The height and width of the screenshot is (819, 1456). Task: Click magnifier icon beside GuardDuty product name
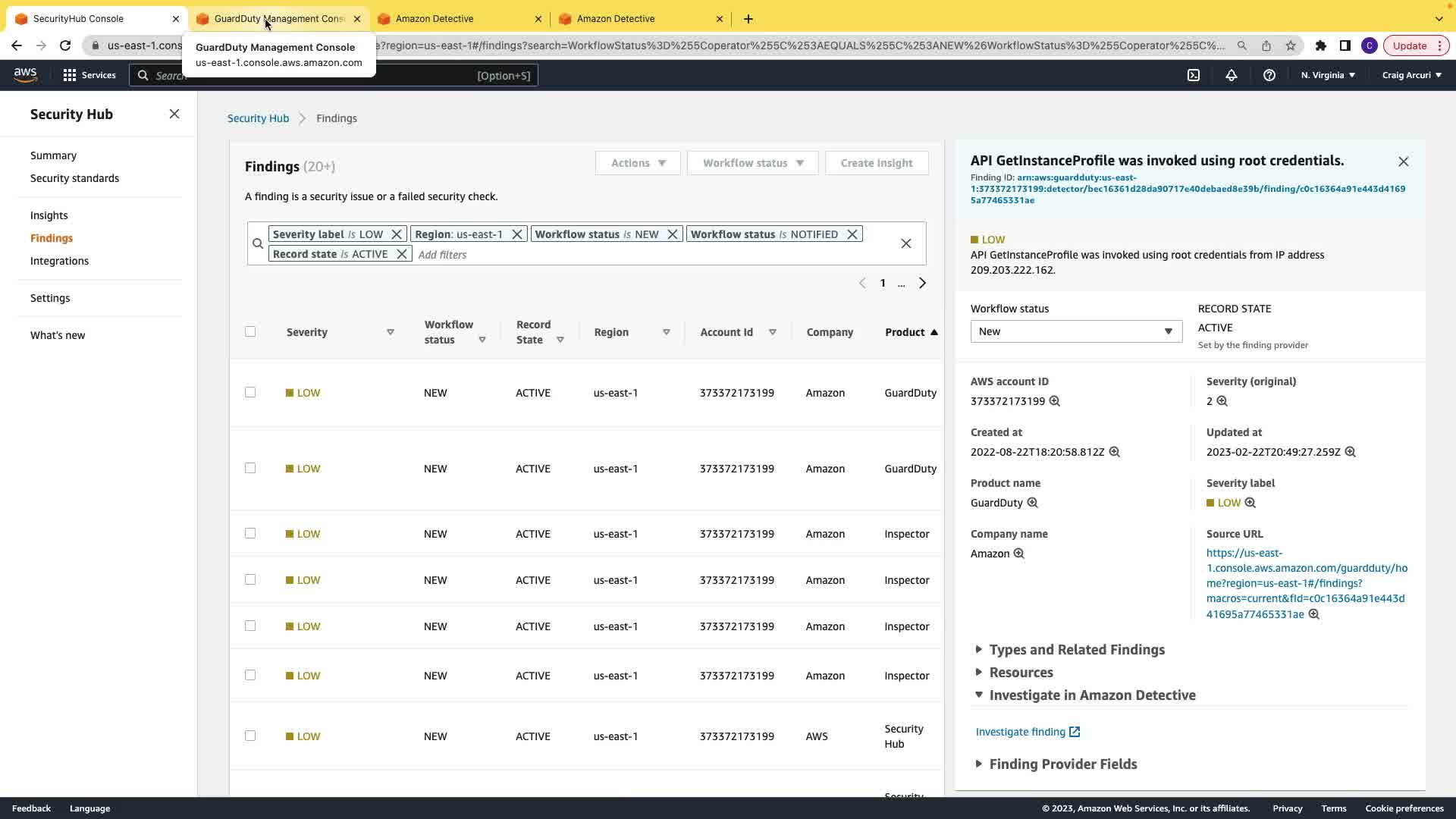tap(1032, 503)
